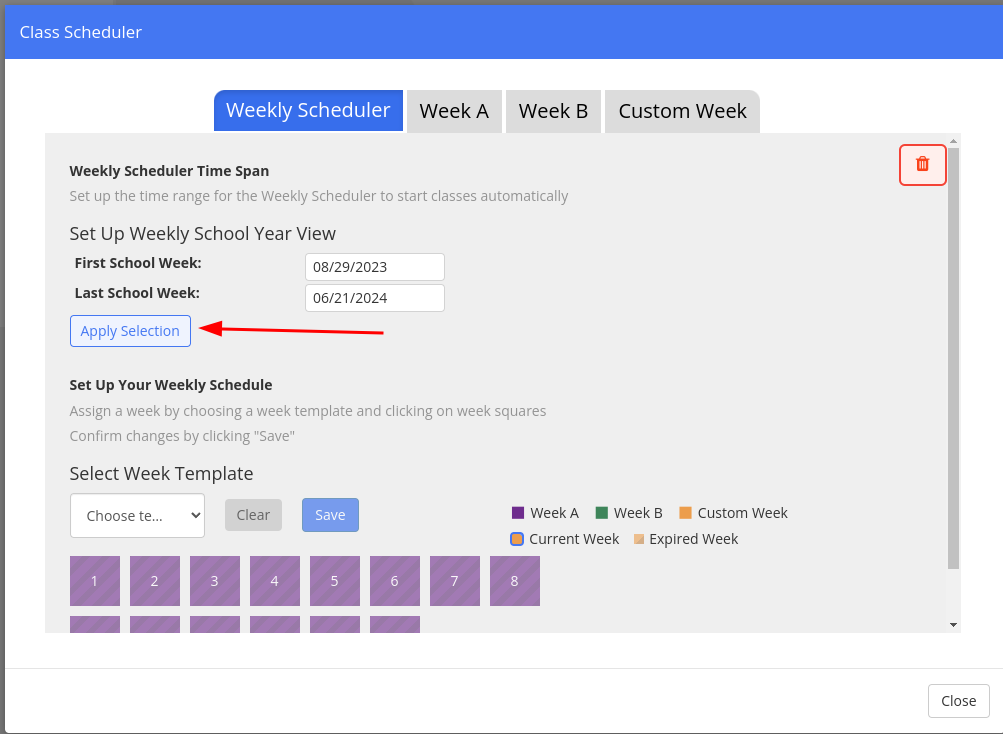This screenshot has height=734, width=1003.
Task: Open the Custom Week tab
Action: click(682, 111)
